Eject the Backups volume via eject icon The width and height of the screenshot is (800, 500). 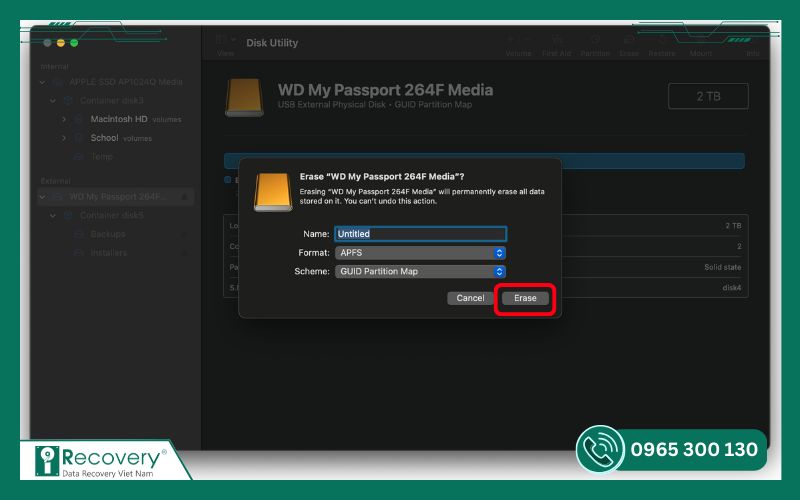185,234
